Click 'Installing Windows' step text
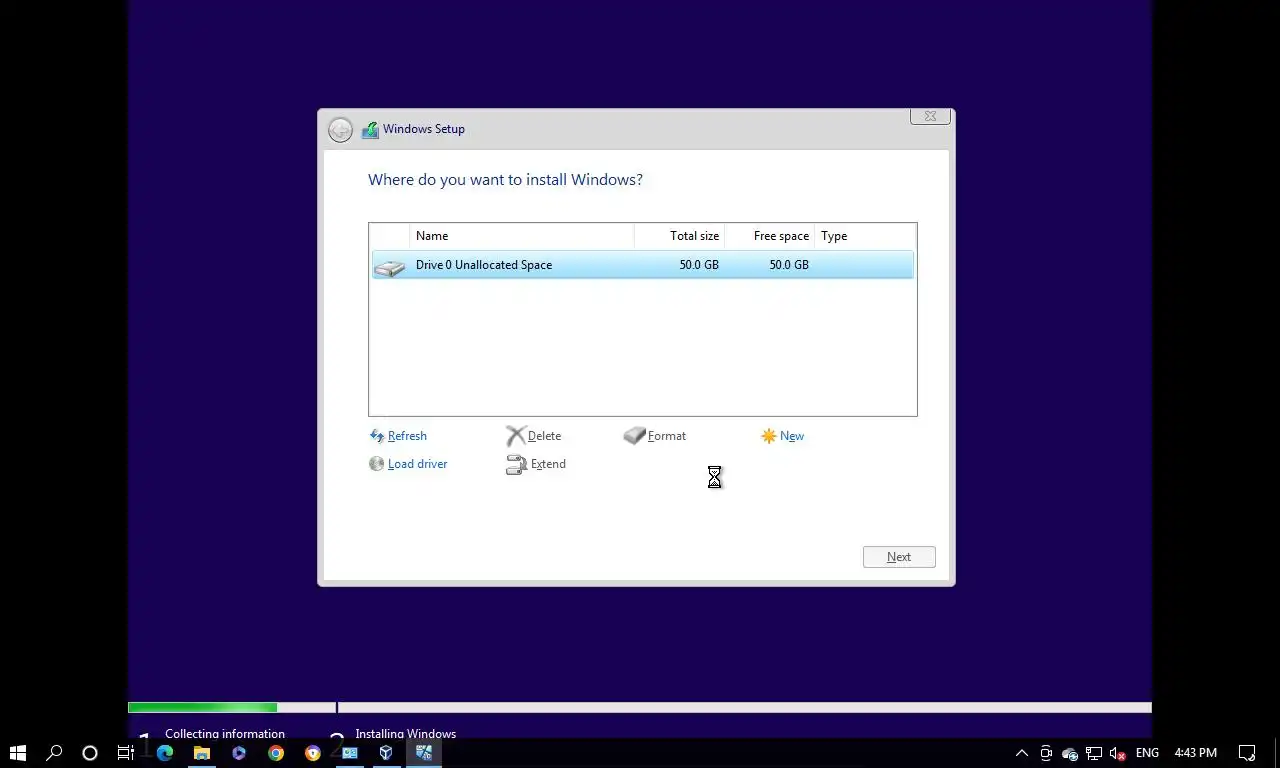 (x=405, y=733)
